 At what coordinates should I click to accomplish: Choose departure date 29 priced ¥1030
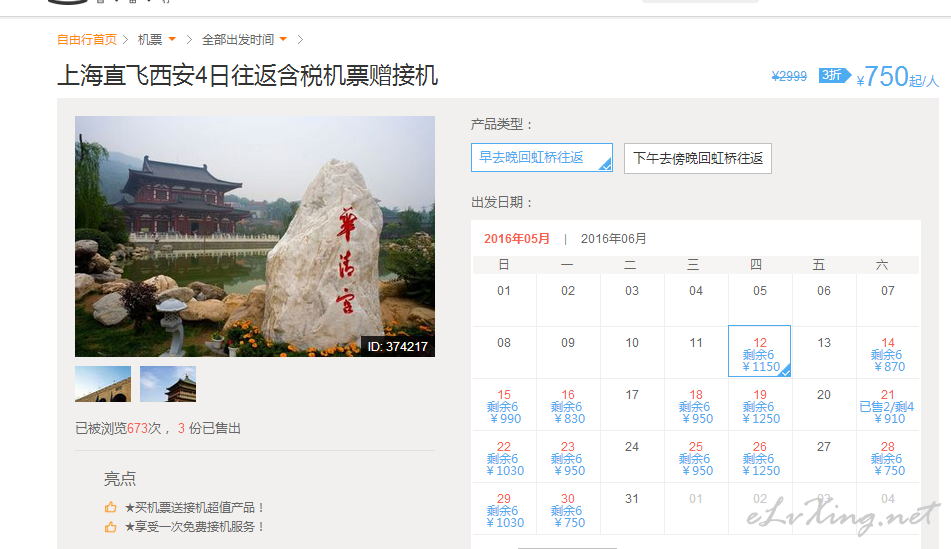click(x=504, y=510)
